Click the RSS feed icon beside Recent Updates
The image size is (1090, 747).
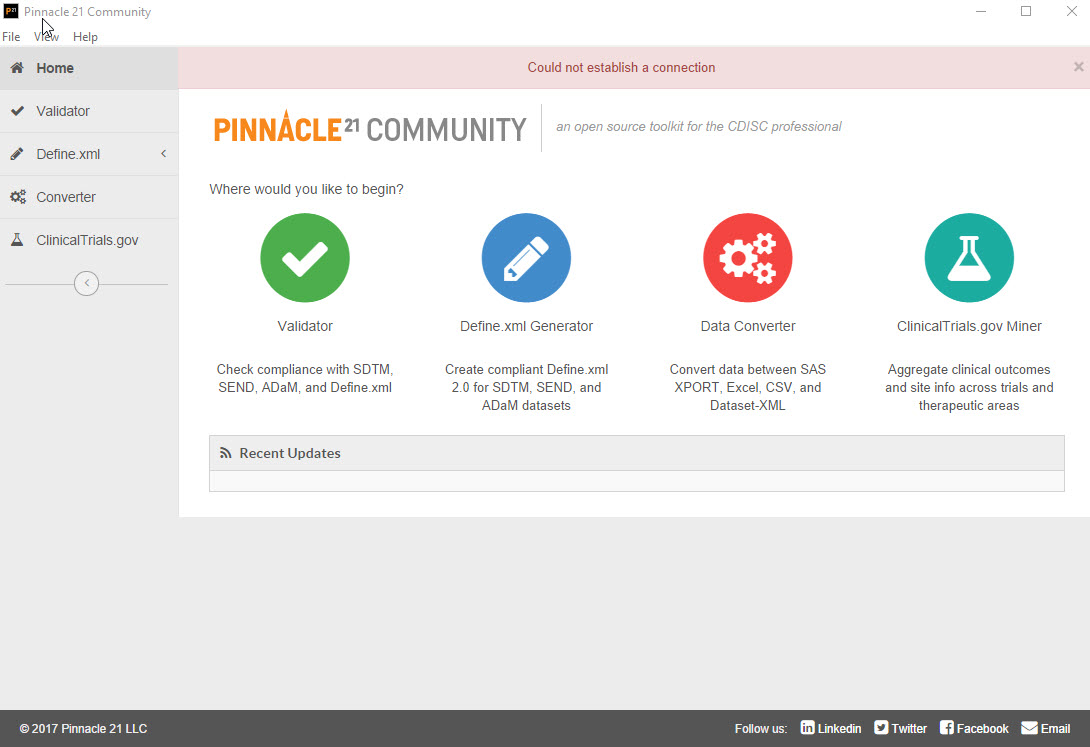[x=225, y=453]
